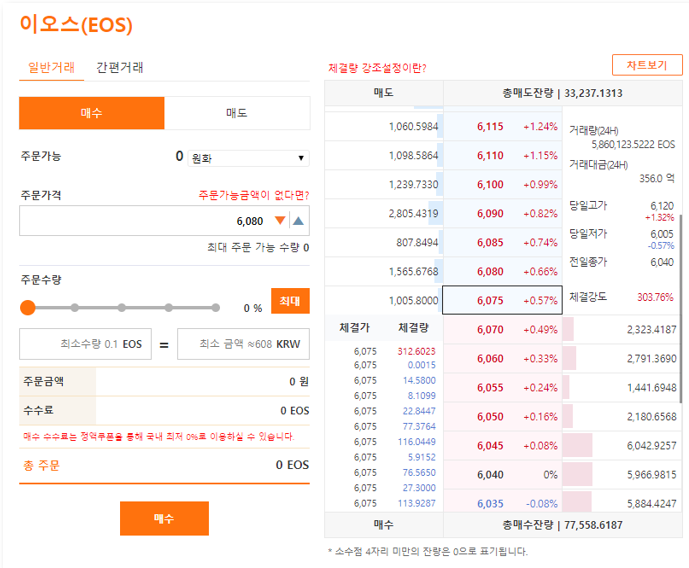Click the 최소수량 0.1 EOS quantity field

pos(85,344)
